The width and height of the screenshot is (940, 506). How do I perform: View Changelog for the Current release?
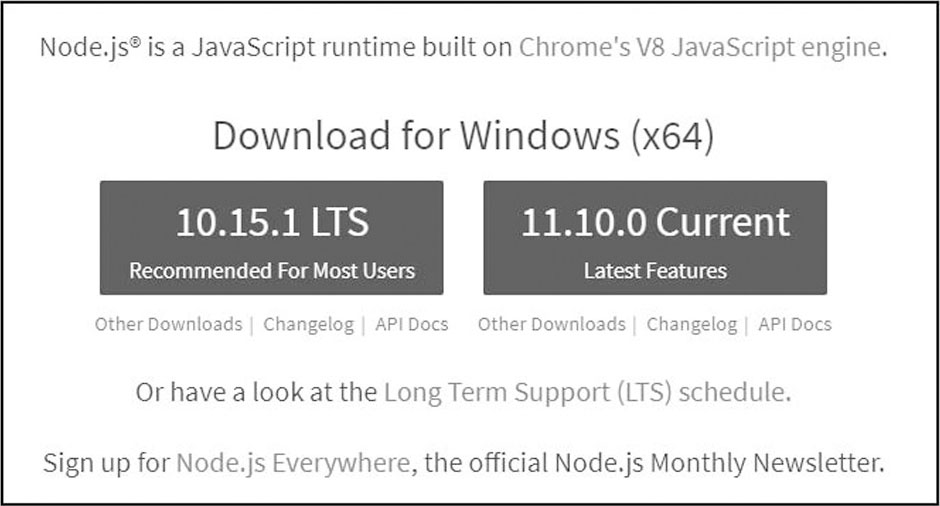tap(692, 324)
